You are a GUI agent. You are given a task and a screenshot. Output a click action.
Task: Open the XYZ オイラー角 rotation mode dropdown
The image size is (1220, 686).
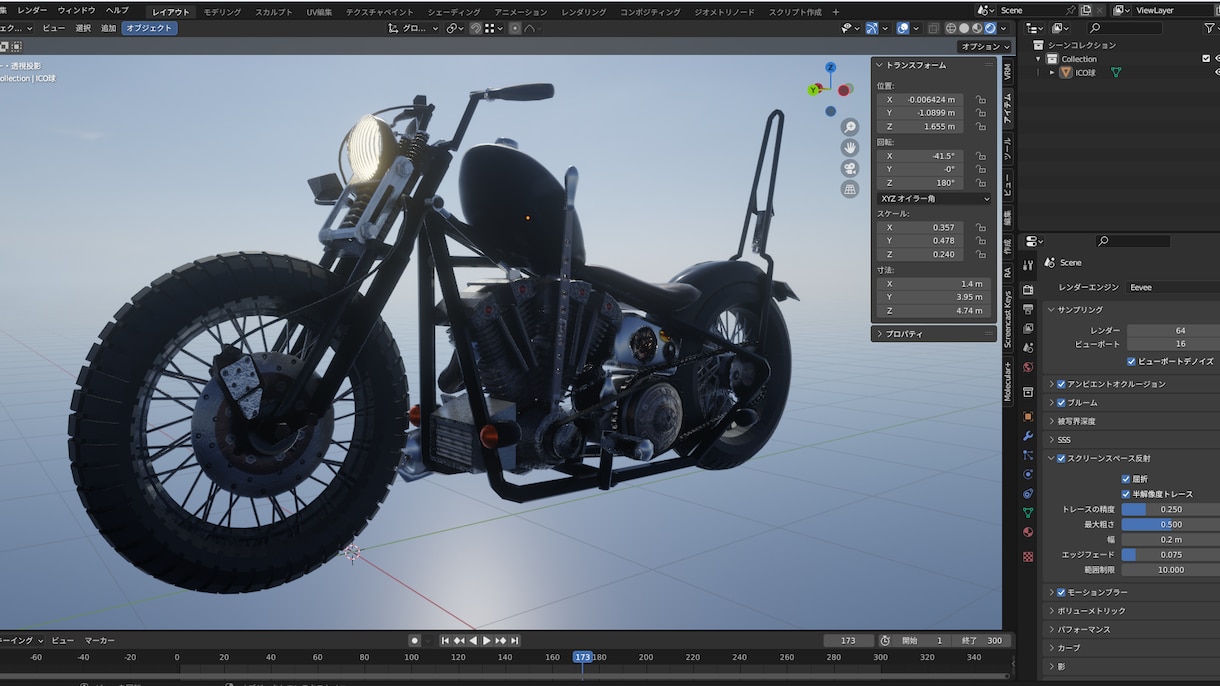(x=935, y=199)
